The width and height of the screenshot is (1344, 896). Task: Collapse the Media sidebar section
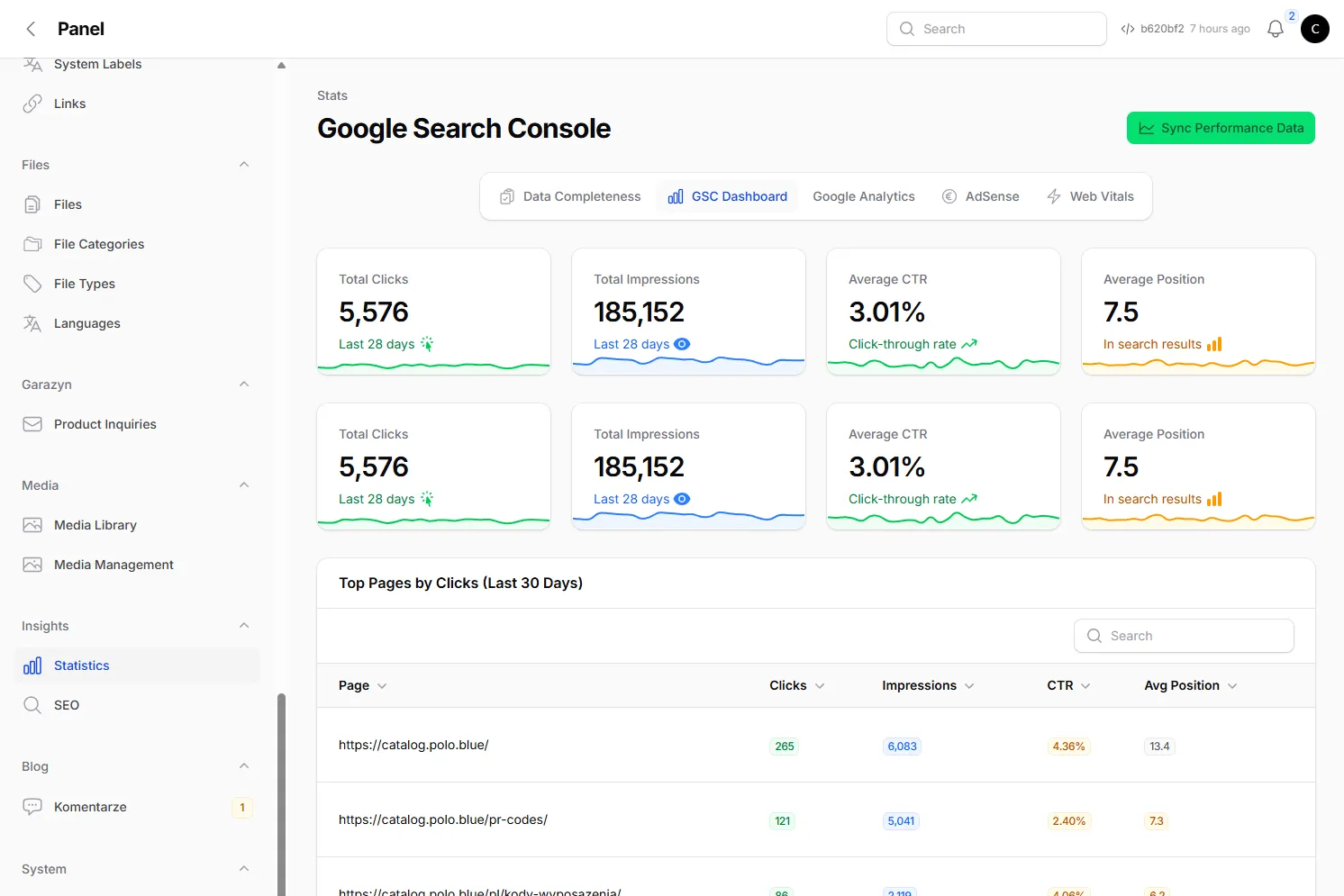[244, 485]
